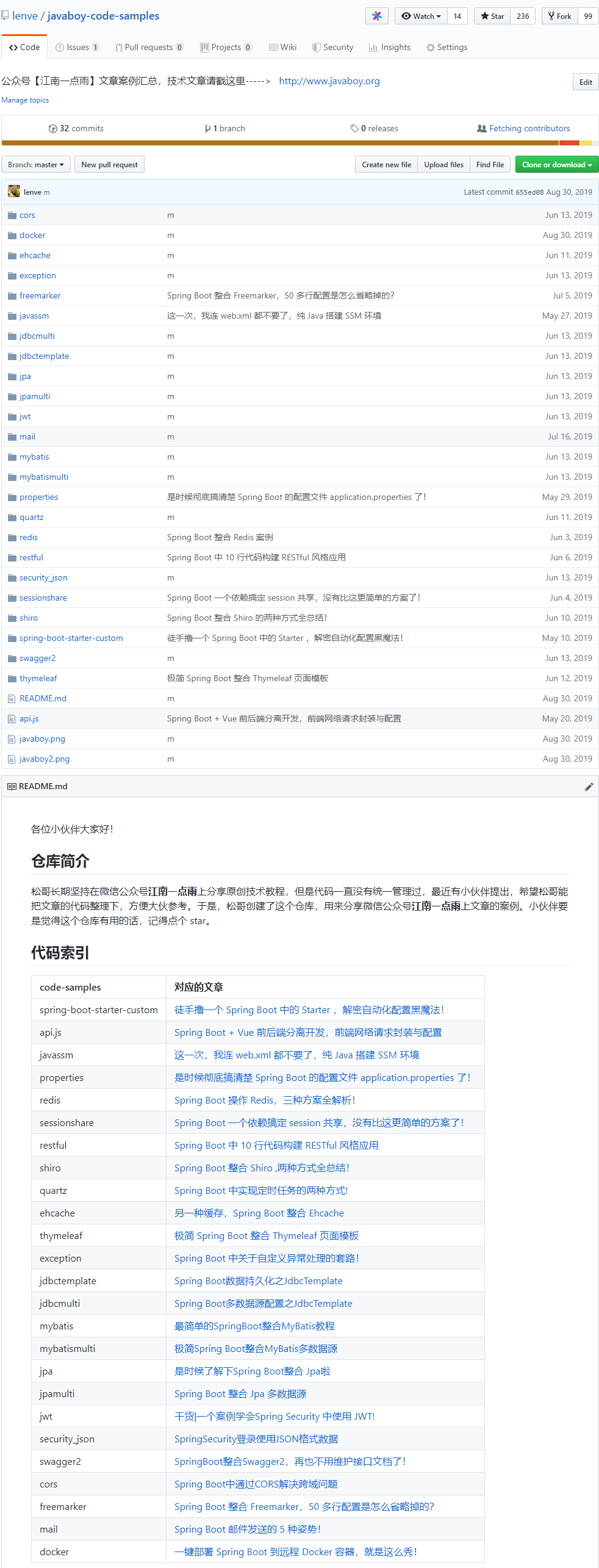Click the README.md file icon in the file list
Viewport: 599px width, 1568px height.
[x=12, y=699]
